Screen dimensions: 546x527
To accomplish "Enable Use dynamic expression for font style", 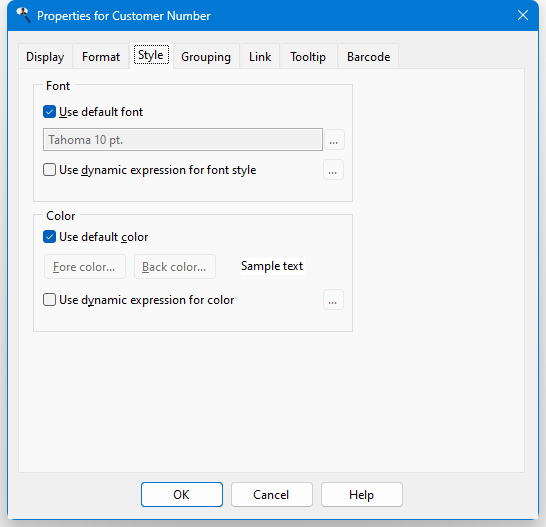I will [49, 170].
